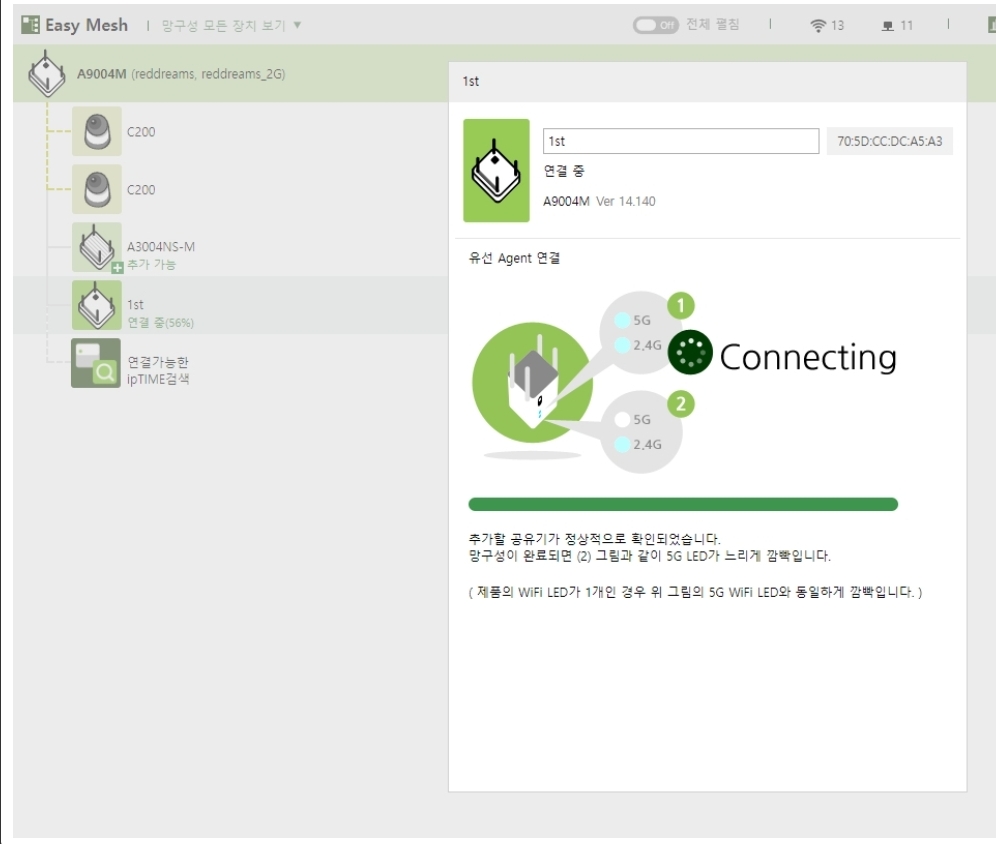Click the MAC address 70:5D:CC:DC:A5:A3
The width and height of the screenshot is (996, 844).
coord(889,141)
